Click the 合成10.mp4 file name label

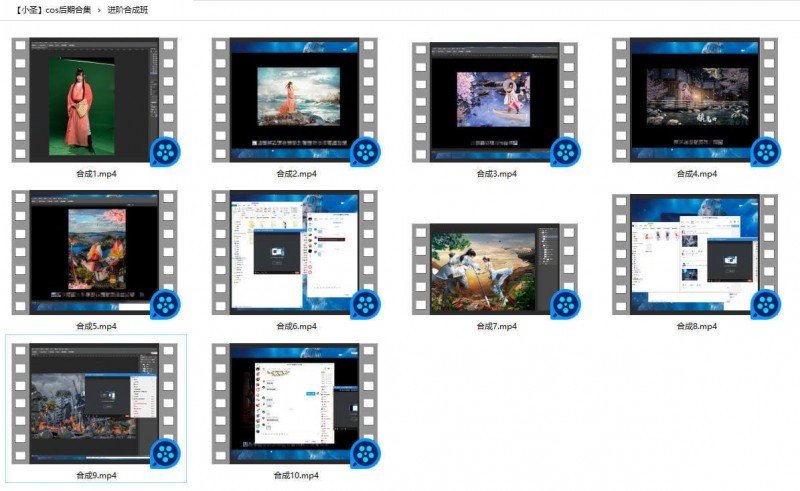pos(296,476)
